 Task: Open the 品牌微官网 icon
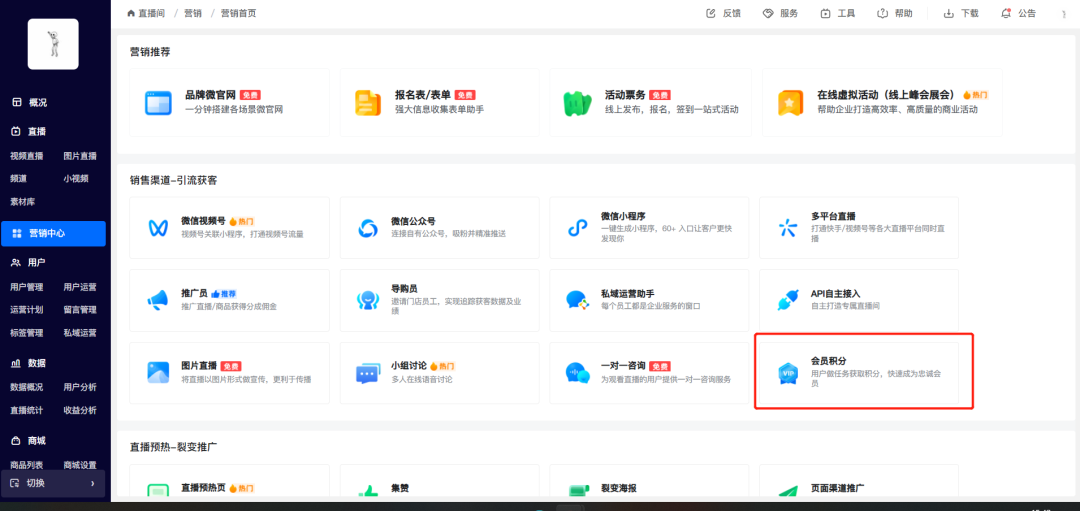point(158,102)
